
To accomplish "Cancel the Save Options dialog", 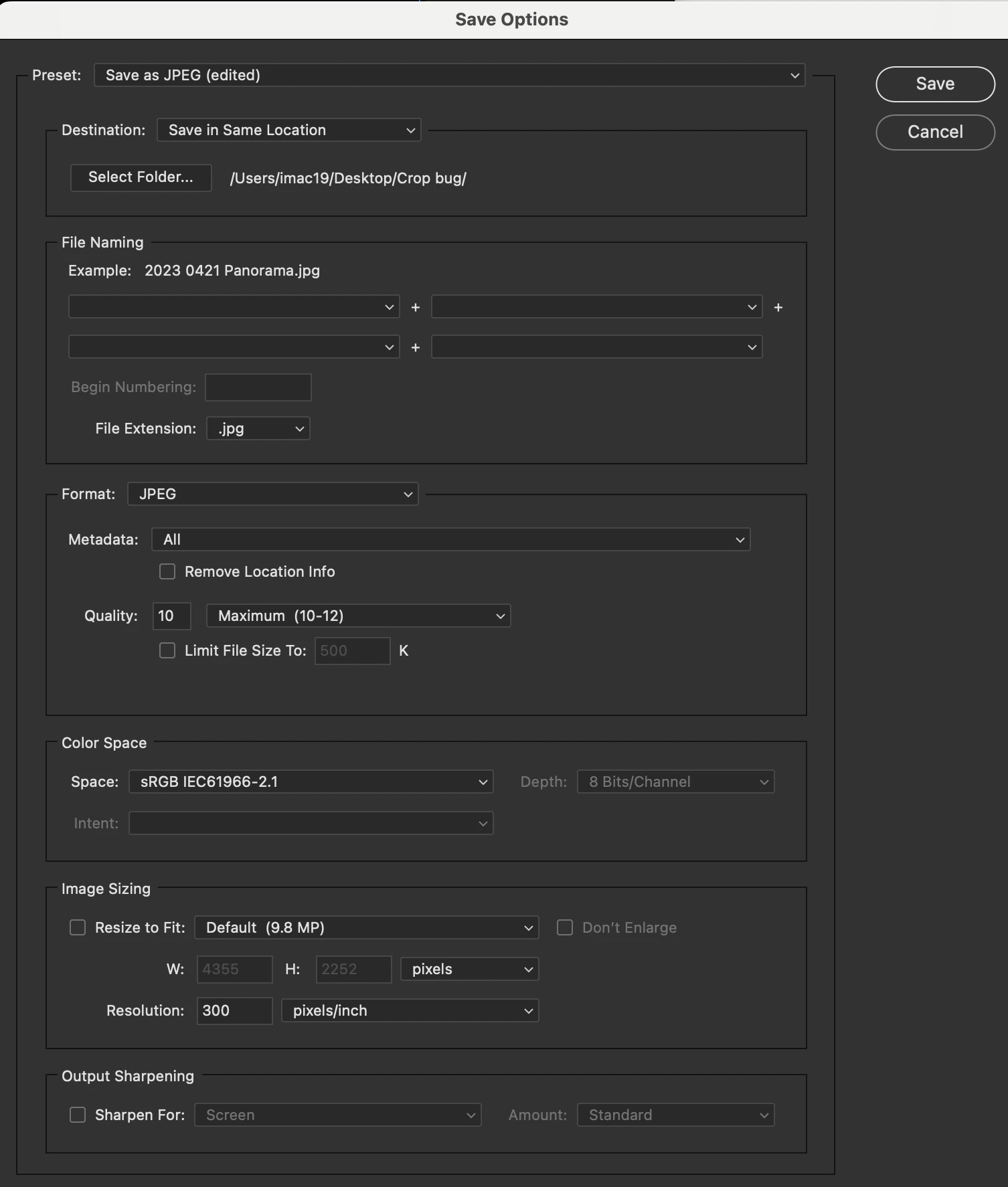I will 935,132.
